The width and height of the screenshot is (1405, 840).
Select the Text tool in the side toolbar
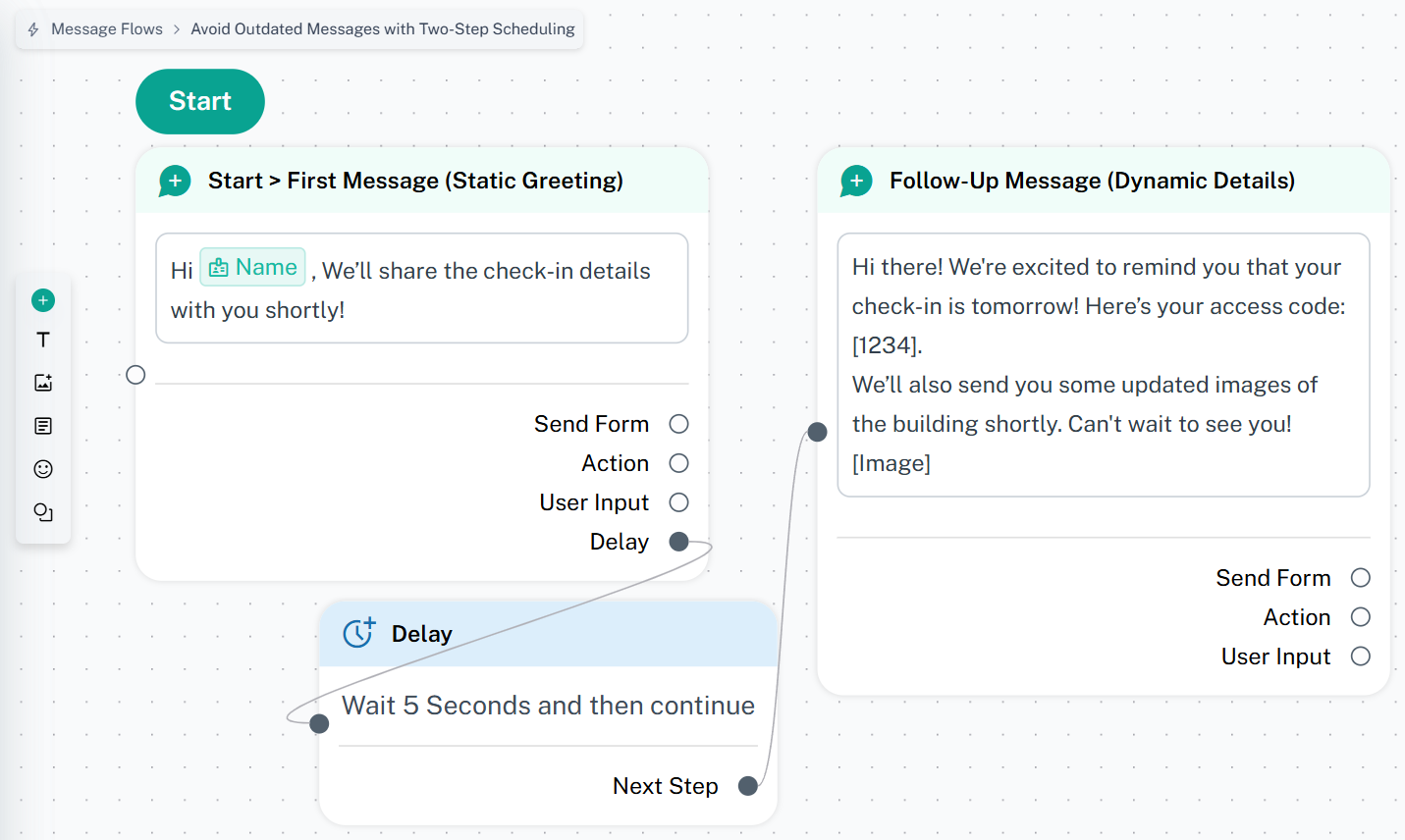pyautogui.click(x=43, y=340)
